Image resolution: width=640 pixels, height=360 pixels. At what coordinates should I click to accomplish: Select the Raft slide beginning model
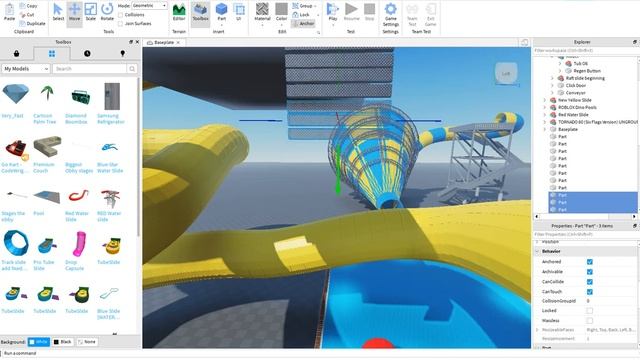point(585,78)
